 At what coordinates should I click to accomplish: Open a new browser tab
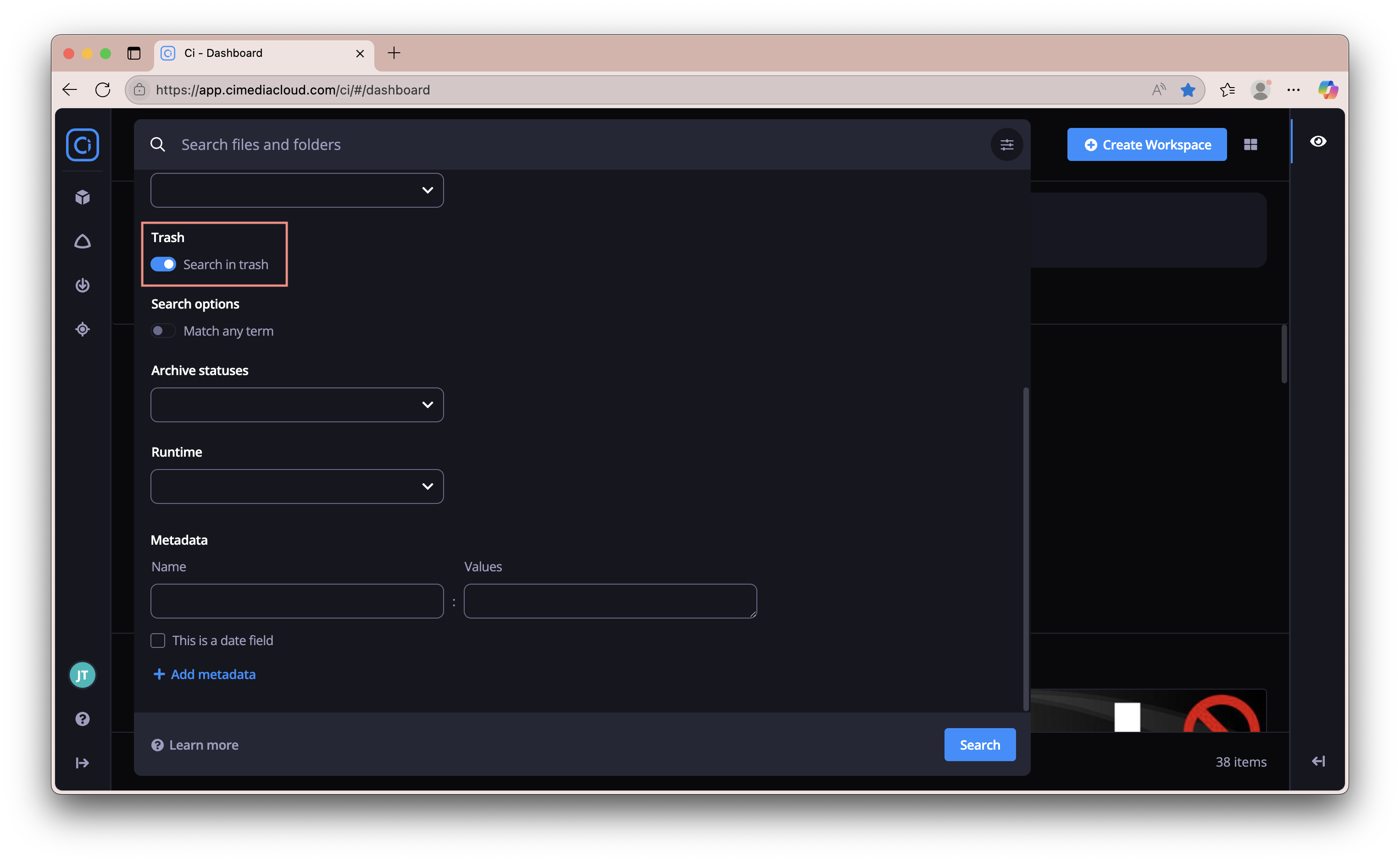click(394, 53)
